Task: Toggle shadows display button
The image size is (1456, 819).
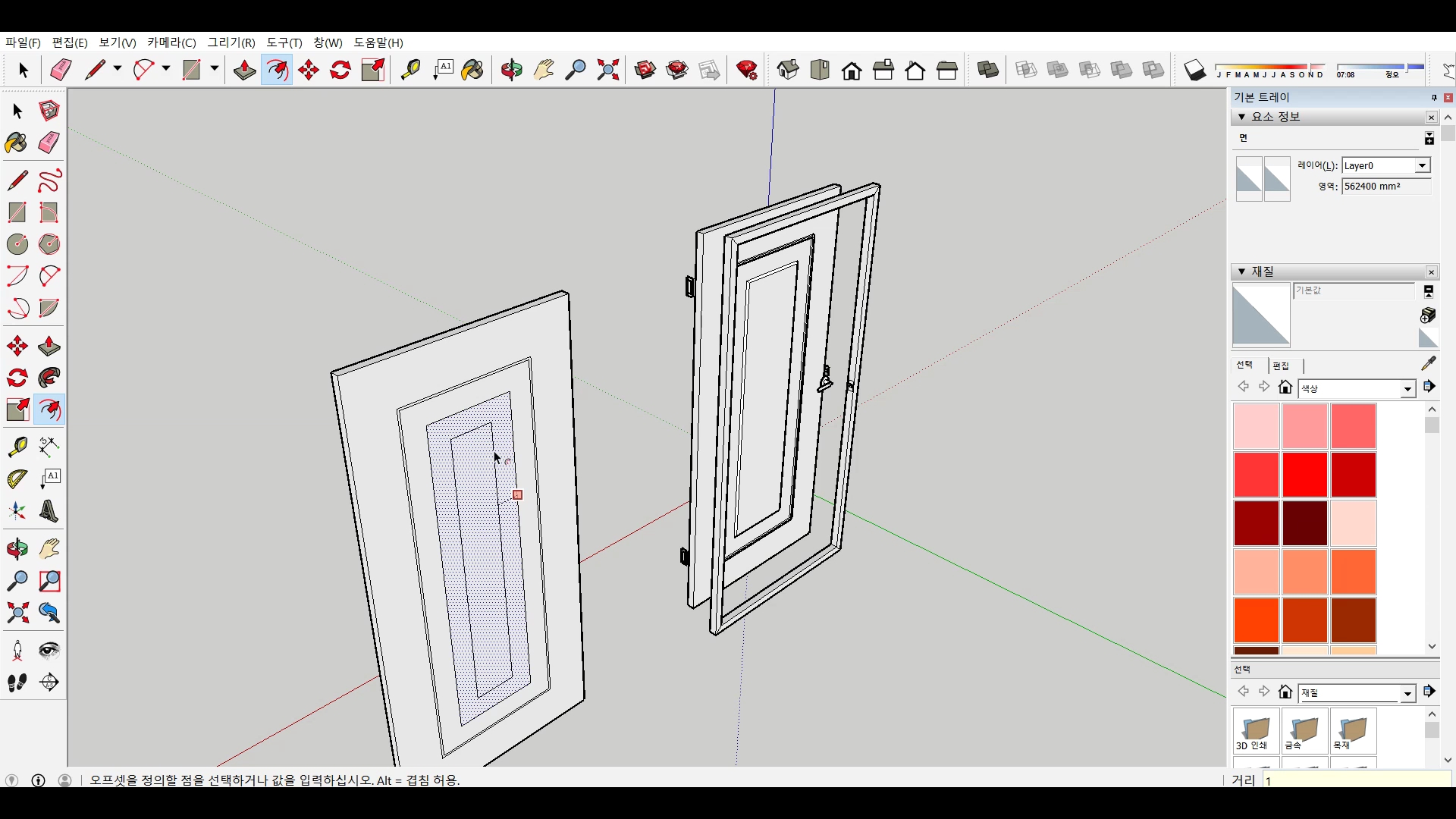Action: [1195, 71]
